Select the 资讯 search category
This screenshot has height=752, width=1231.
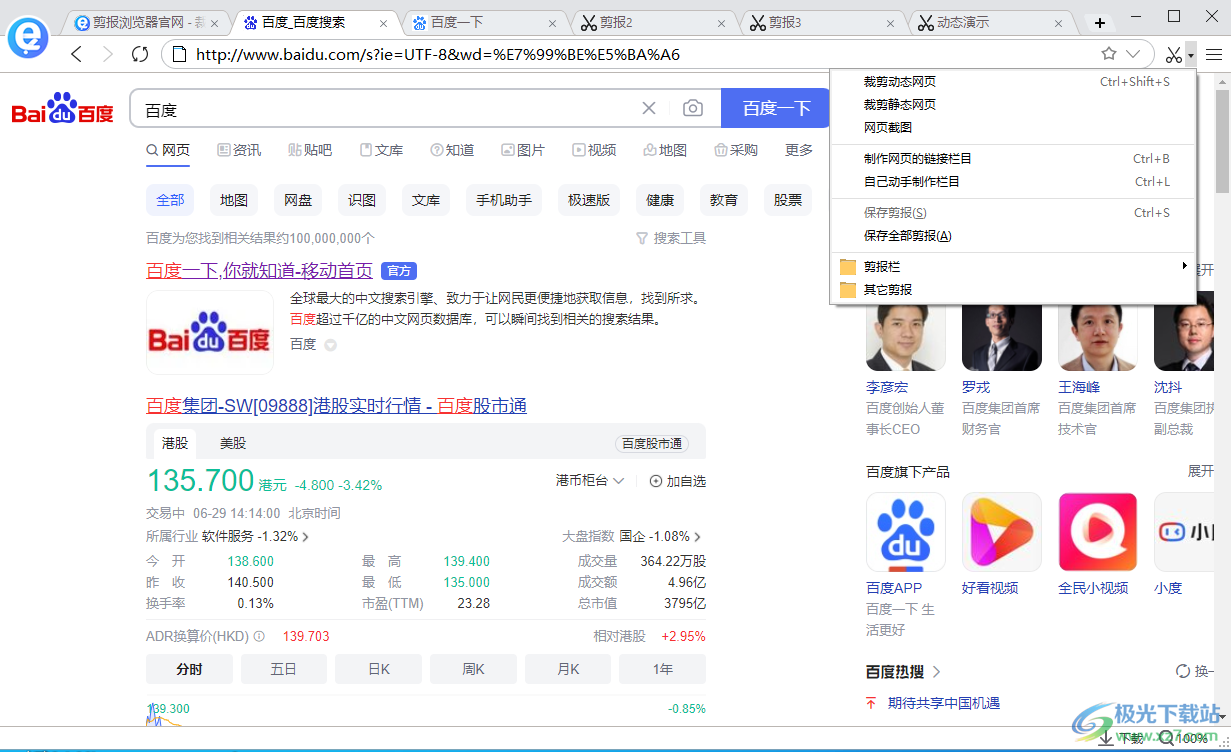(x=239, y=150)
